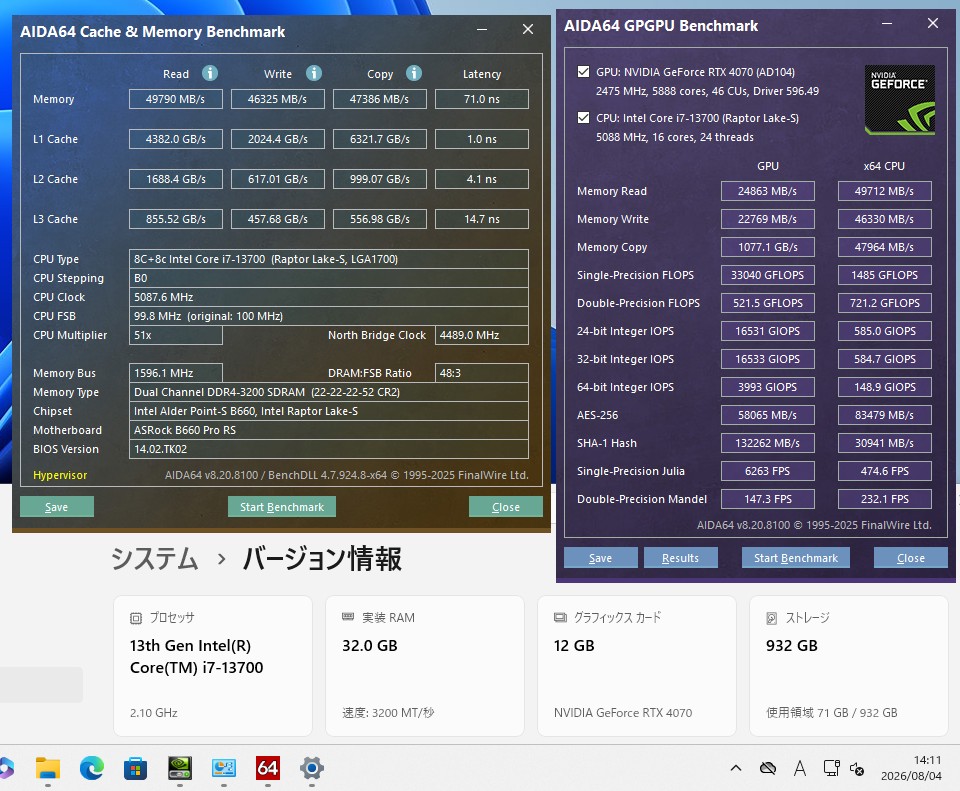The height and width of the screenshot is (791, 960).
Task: Click the NVIDIA GeForce logo image
Action: (899, 100)
